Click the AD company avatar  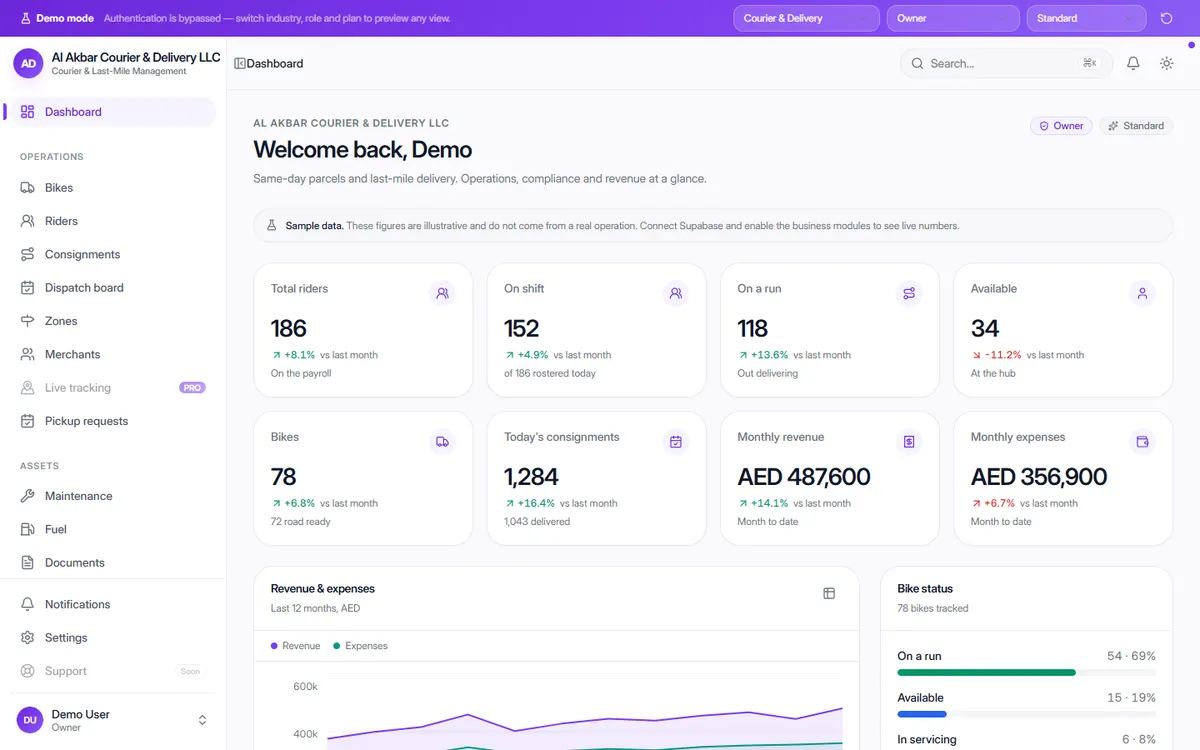pos(28,63)
